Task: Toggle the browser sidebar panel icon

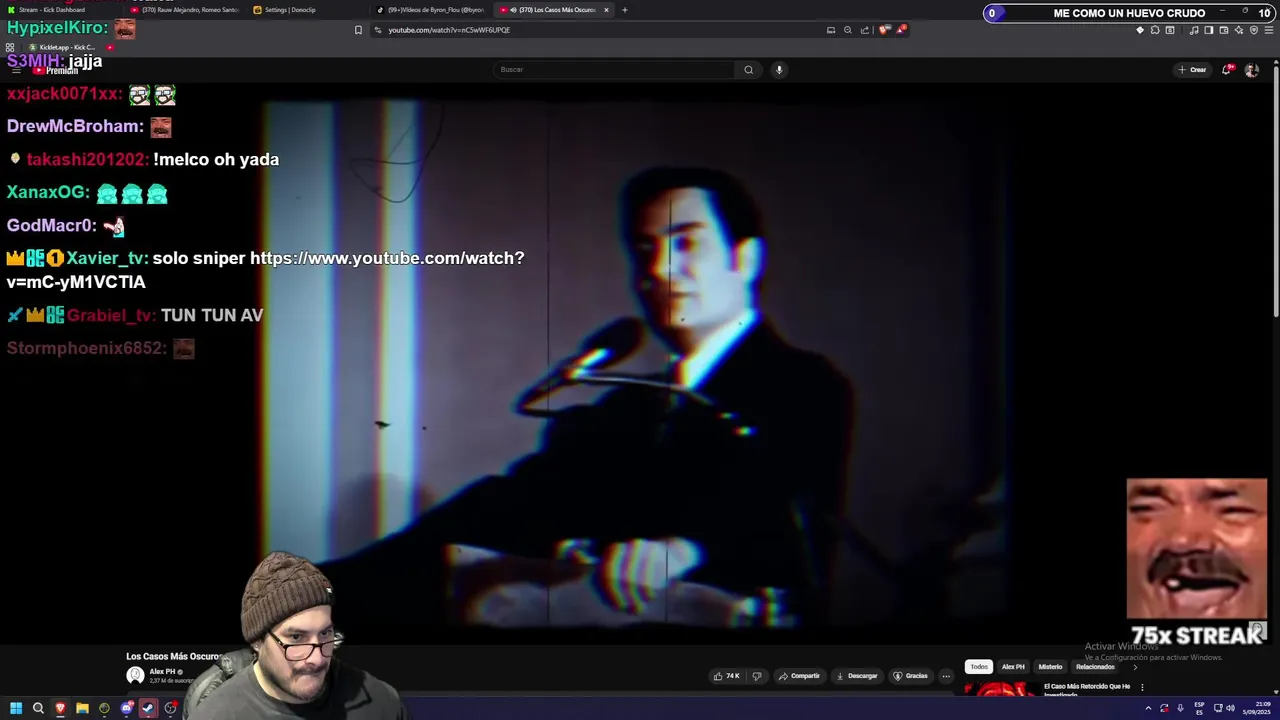Action: [1208, 30]
